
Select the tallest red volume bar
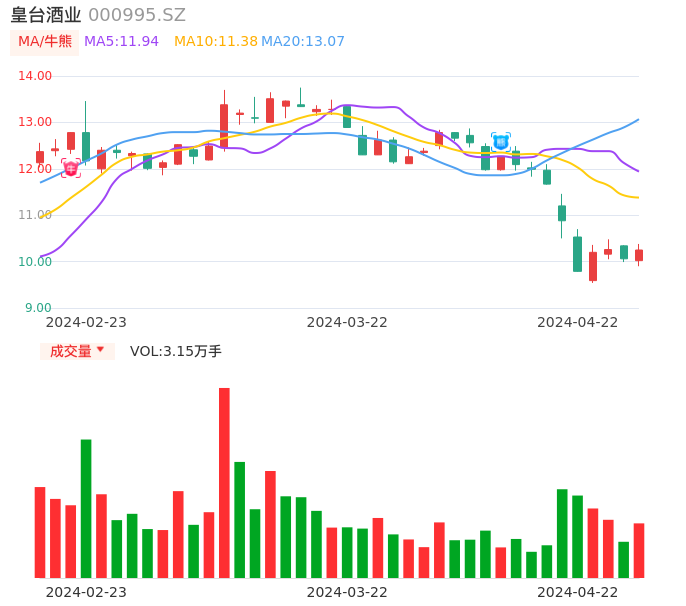224,482
